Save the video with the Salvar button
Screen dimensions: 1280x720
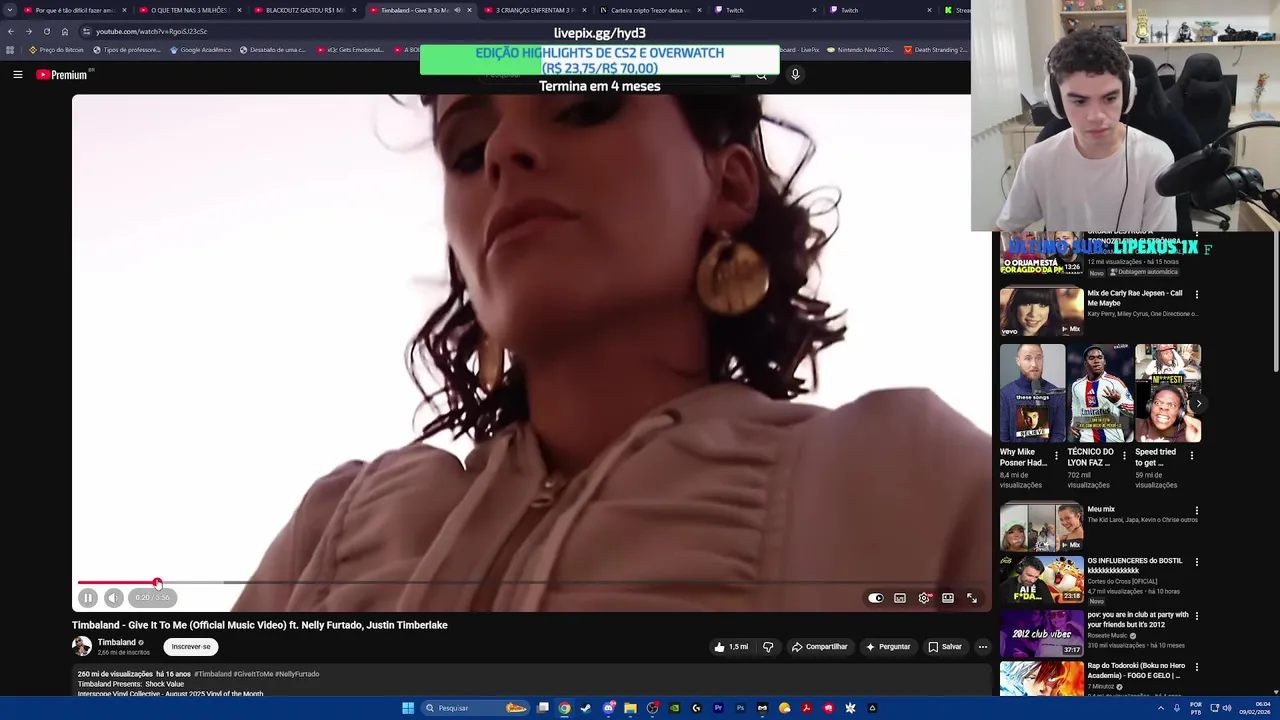pos(944,647)
